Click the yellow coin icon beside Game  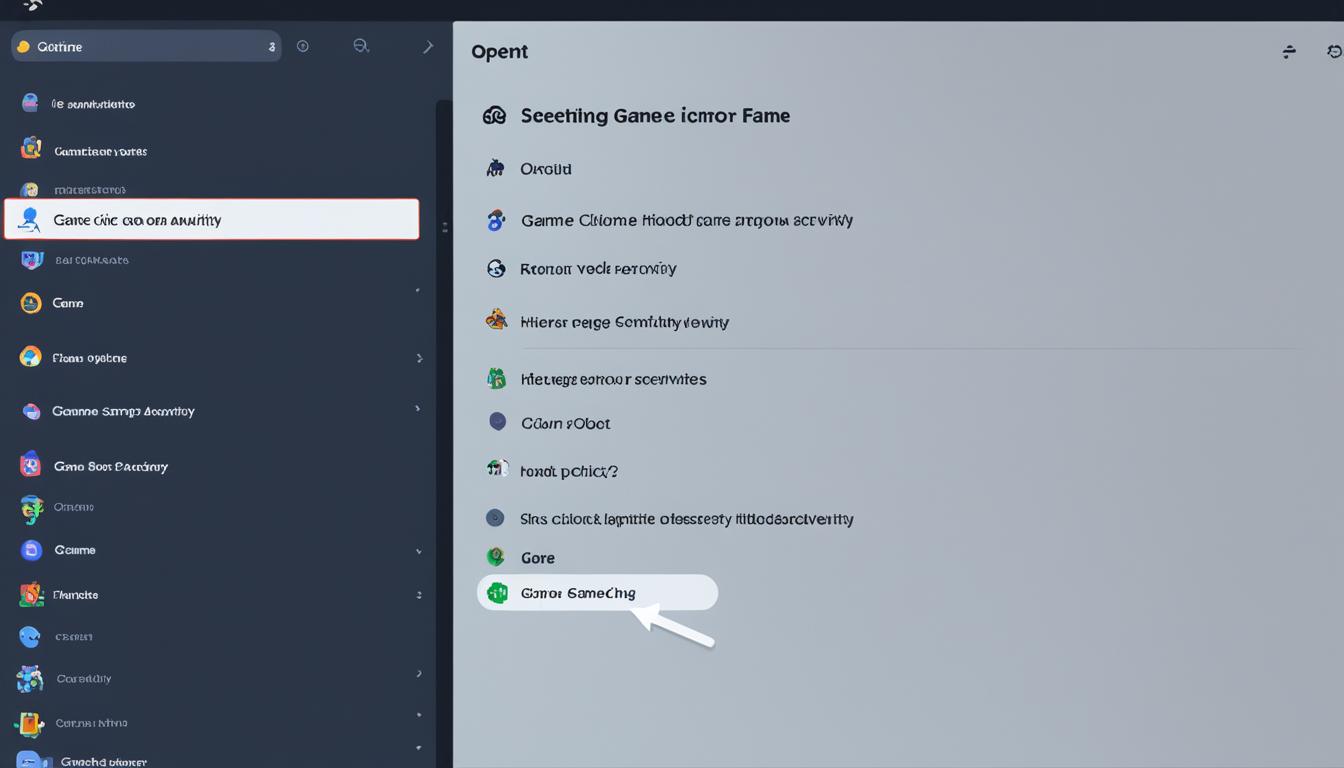point(31,303)
